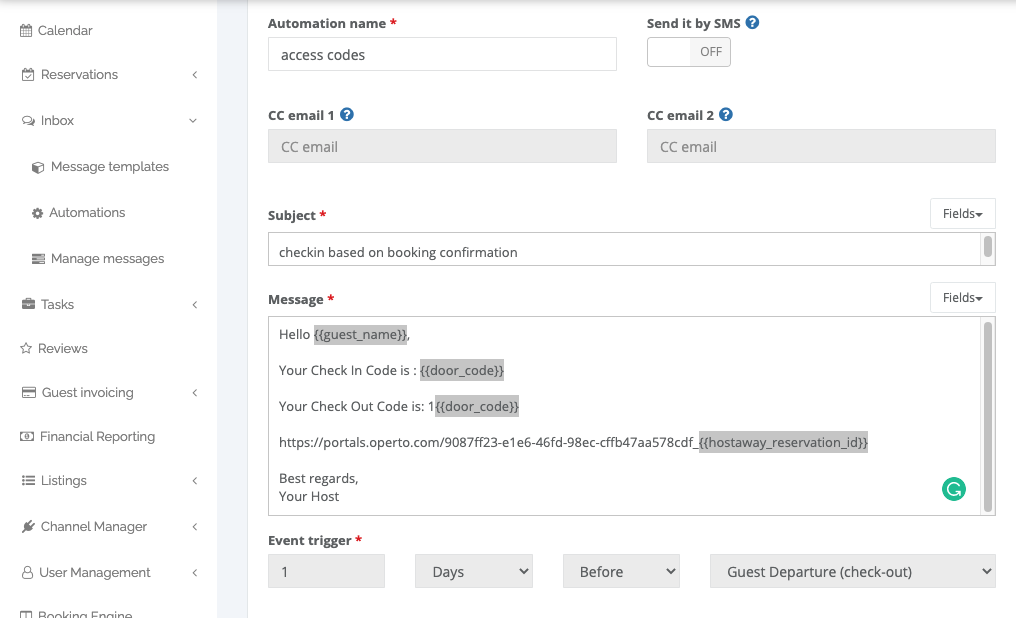Click the Grammarly icon in the message box
The image size is (1016, 618).
(954, 489)
